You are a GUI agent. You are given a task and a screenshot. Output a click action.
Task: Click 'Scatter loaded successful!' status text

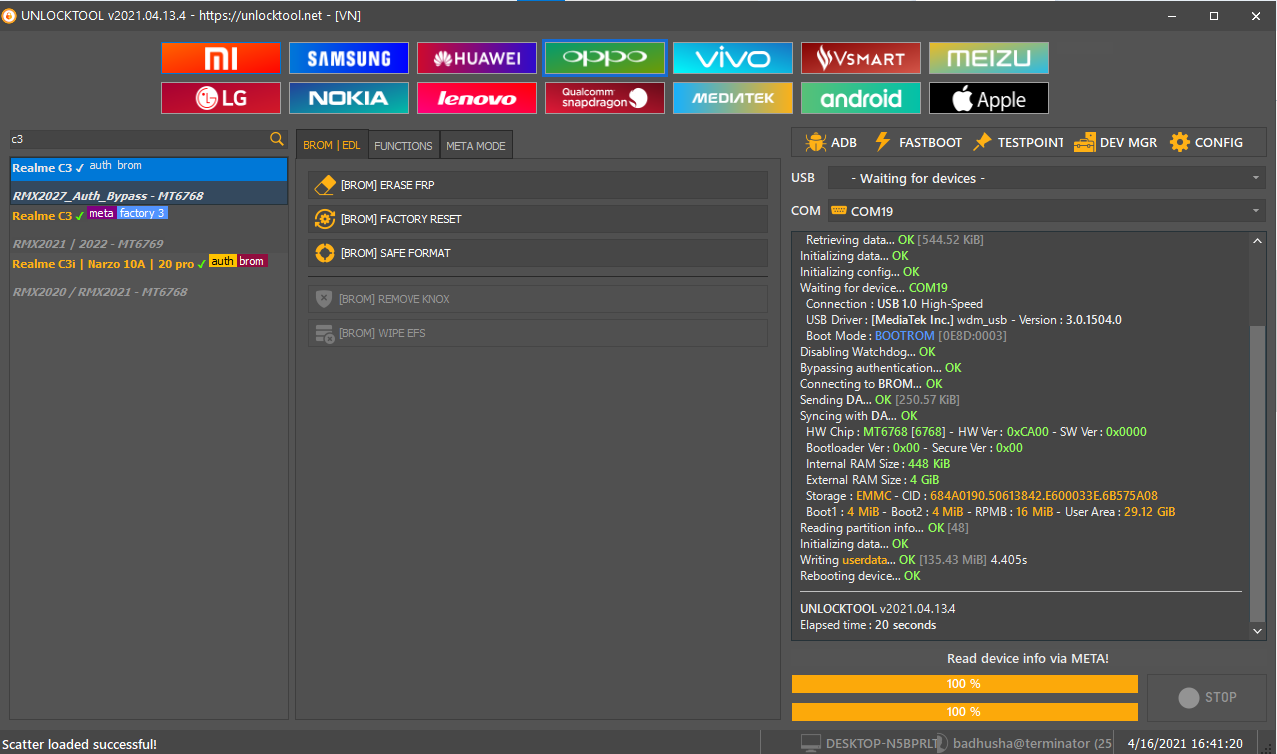tap(80, 744)
